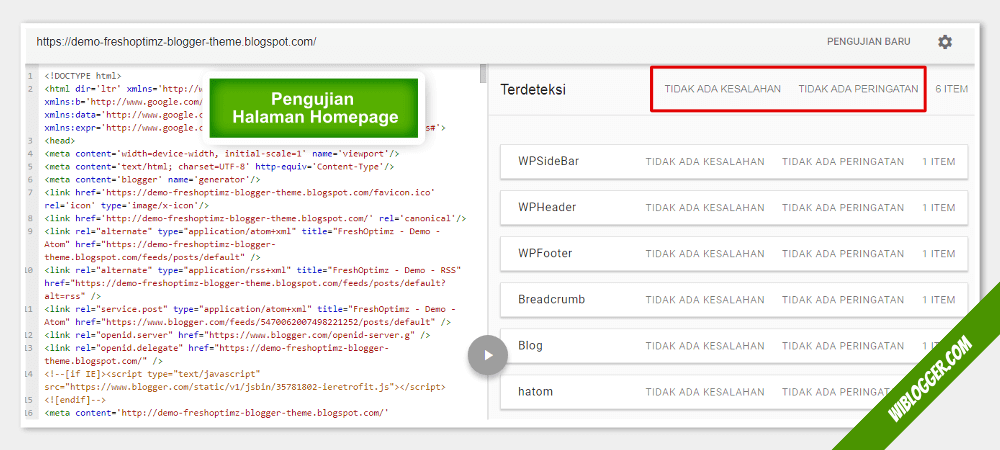Image resolution: width=1000 pixels, height=450 pixels.
Task: Open the Blog result row
Action: pyautogui.click(x=734, y=345)
